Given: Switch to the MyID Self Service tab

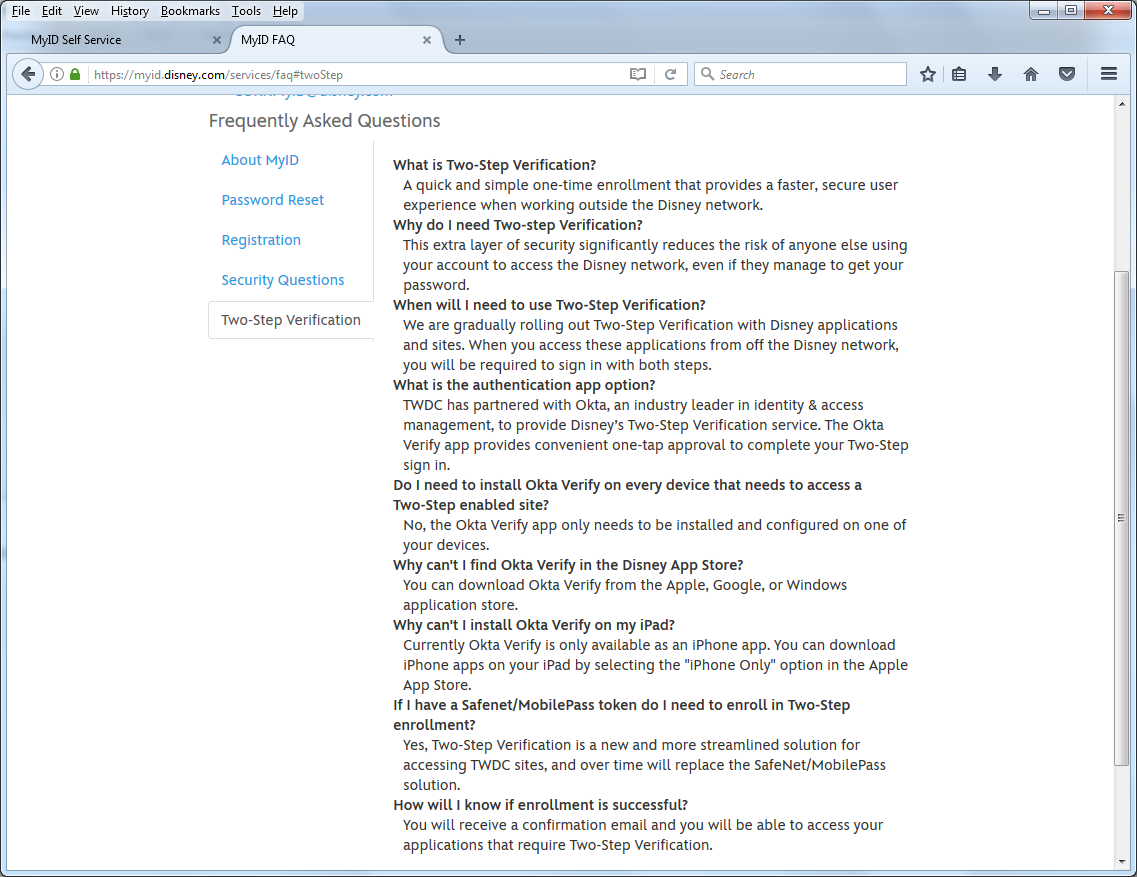Looking at the screenshot, I should (x=120, y=40).
